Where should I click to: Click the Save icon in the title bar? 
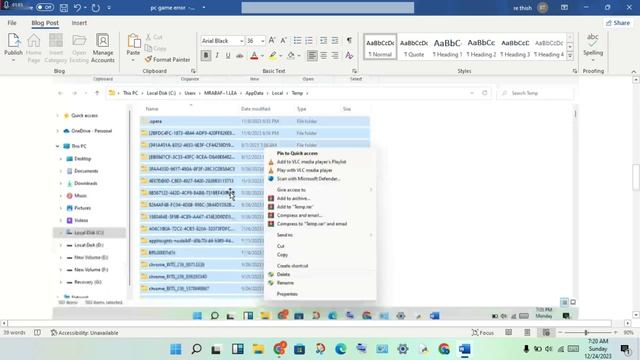click(x=64, y=7)
